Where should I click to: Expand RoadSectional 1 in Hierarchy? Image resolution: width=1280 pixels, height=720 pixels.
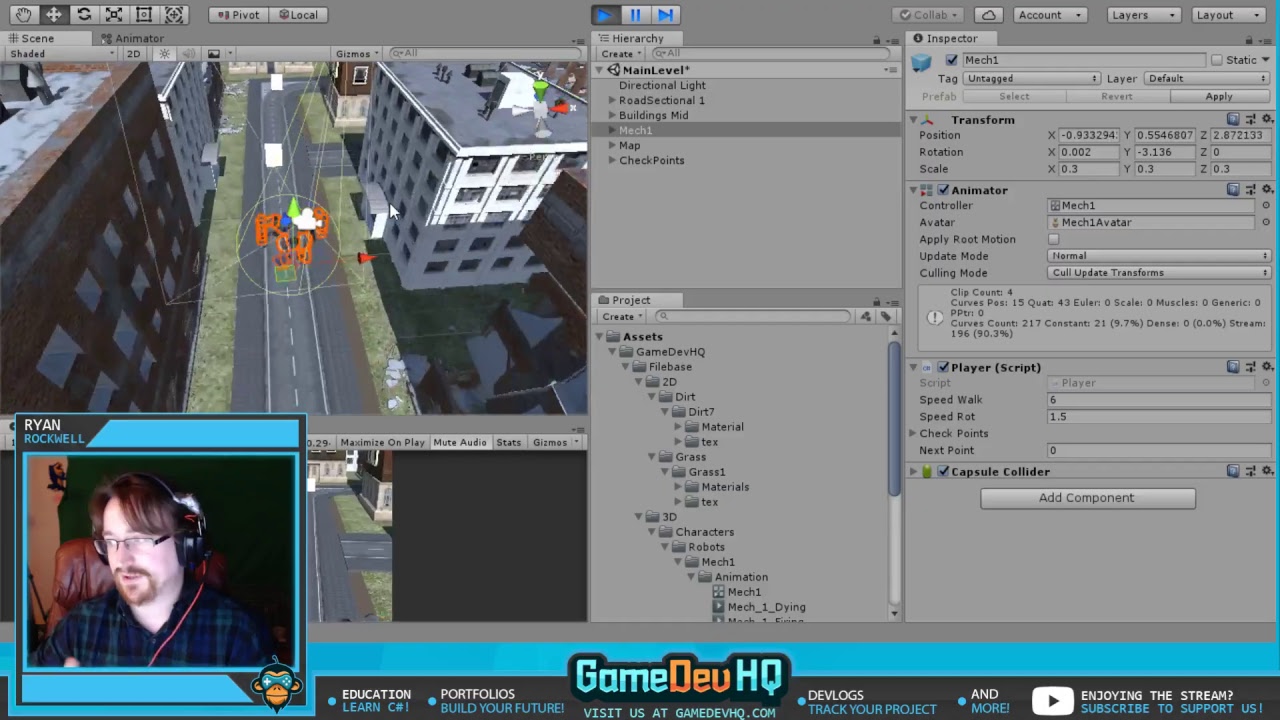[x=612, y=100]
